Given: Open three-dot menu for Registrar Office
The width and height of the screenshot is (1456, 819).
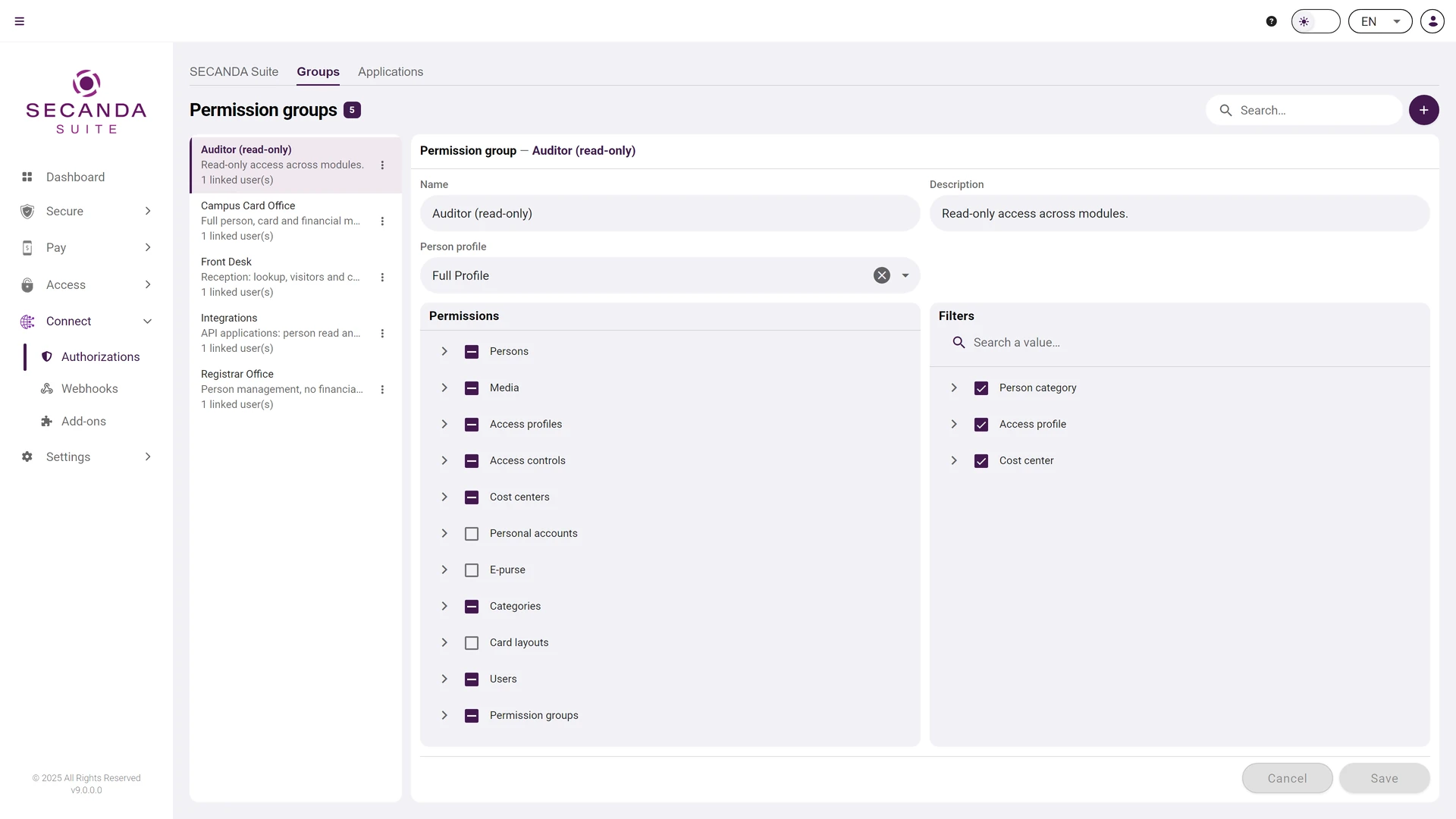Looking at the screenshot, I should (x=382, y=389).
